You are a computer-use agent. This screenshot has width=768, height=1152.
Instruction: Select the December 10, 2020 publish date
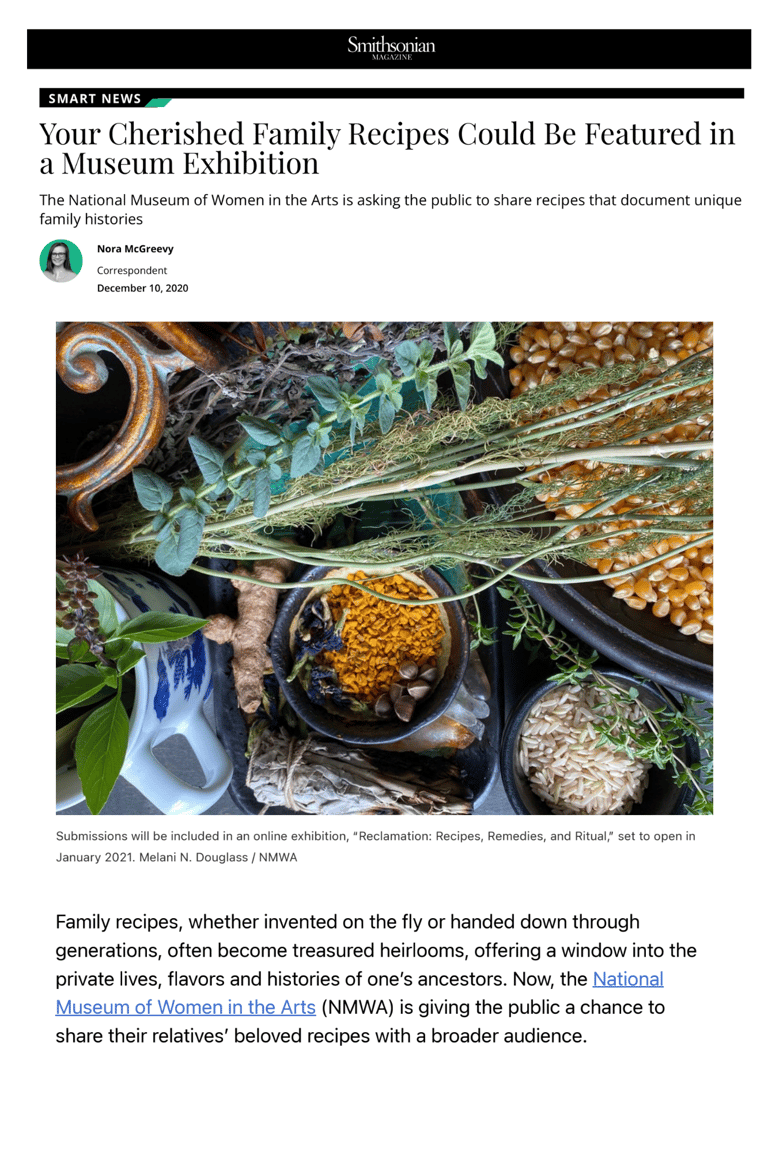coord(143,288)
